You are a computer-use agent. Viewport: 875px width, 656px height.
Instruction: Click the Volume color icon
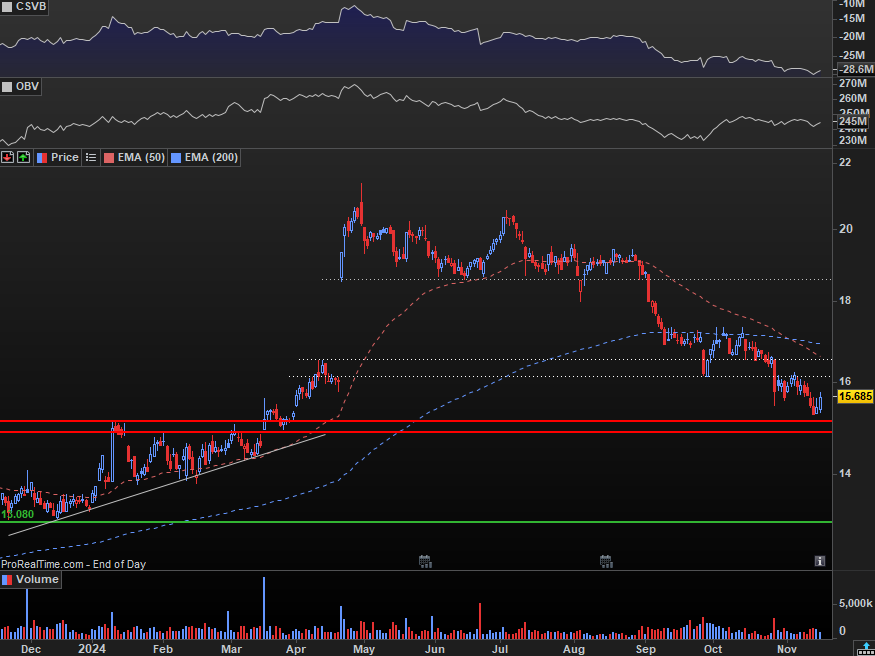(7, 580)
